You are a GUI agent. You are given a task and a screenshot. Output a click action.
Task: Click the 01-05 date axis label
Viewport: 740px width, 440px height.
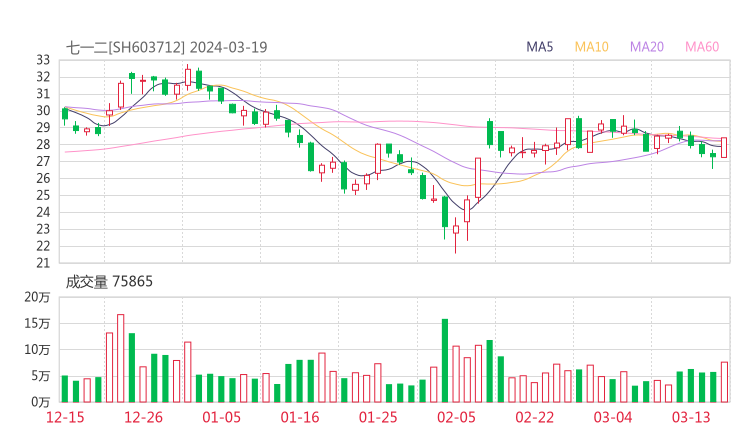tap(221, 417)
